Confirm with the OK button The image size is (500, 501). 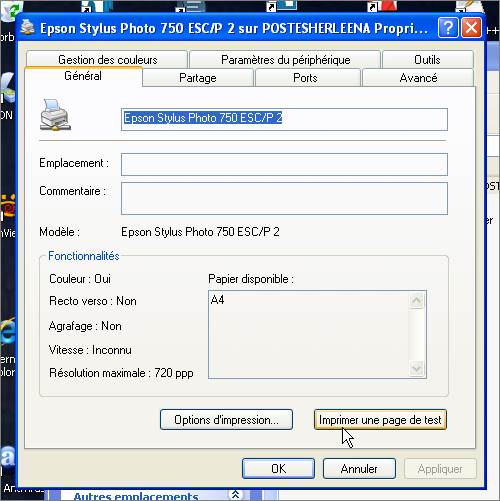coord(278,469)
